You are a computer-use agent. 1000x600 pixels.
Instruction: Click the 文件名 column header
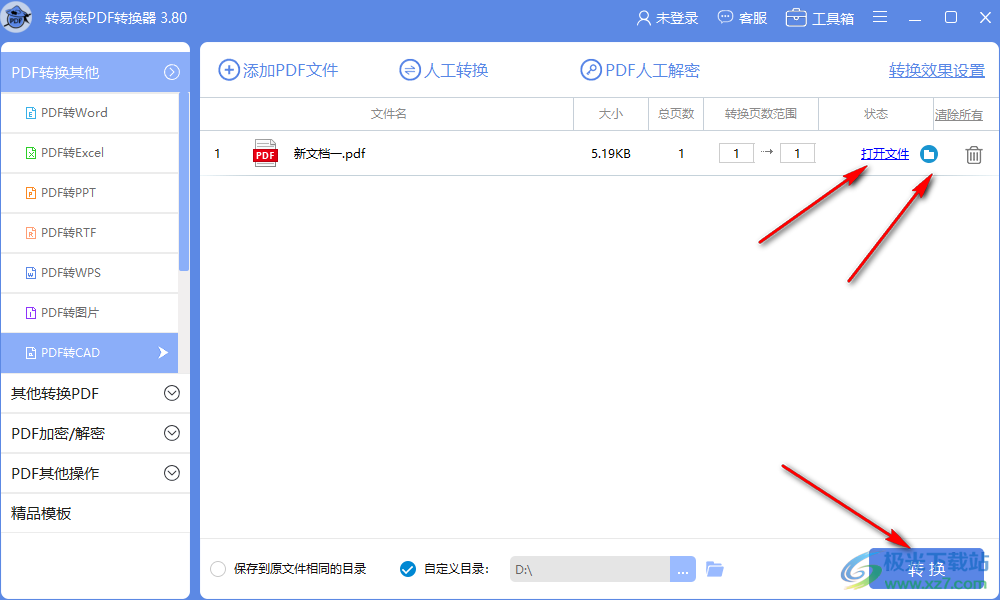pos(388,114)
